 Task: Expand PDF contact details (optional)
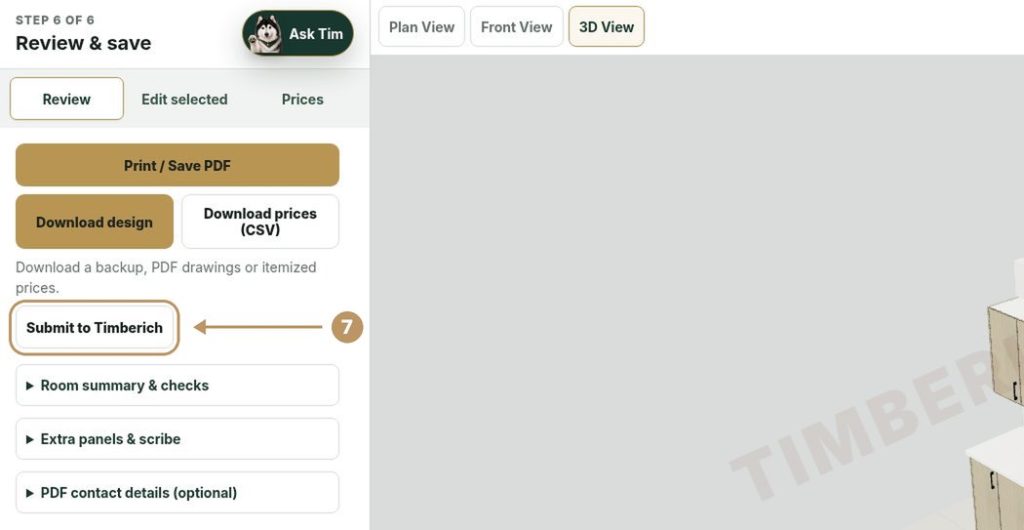177,493
